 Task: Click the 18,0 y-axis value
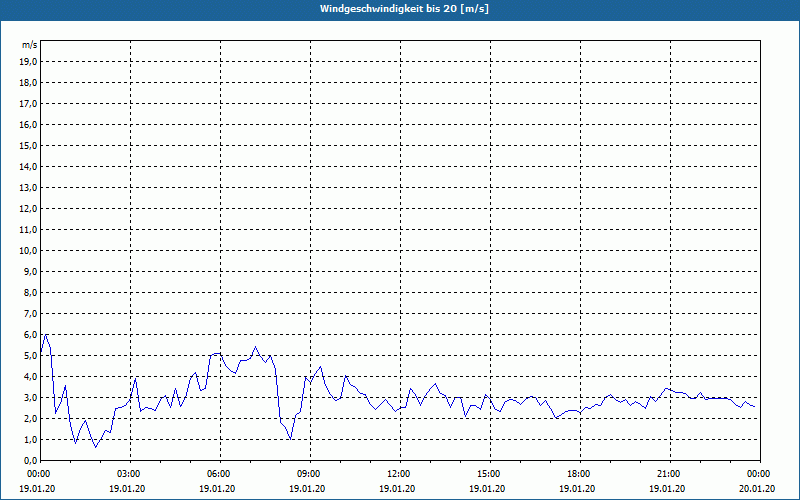(28, 83)
